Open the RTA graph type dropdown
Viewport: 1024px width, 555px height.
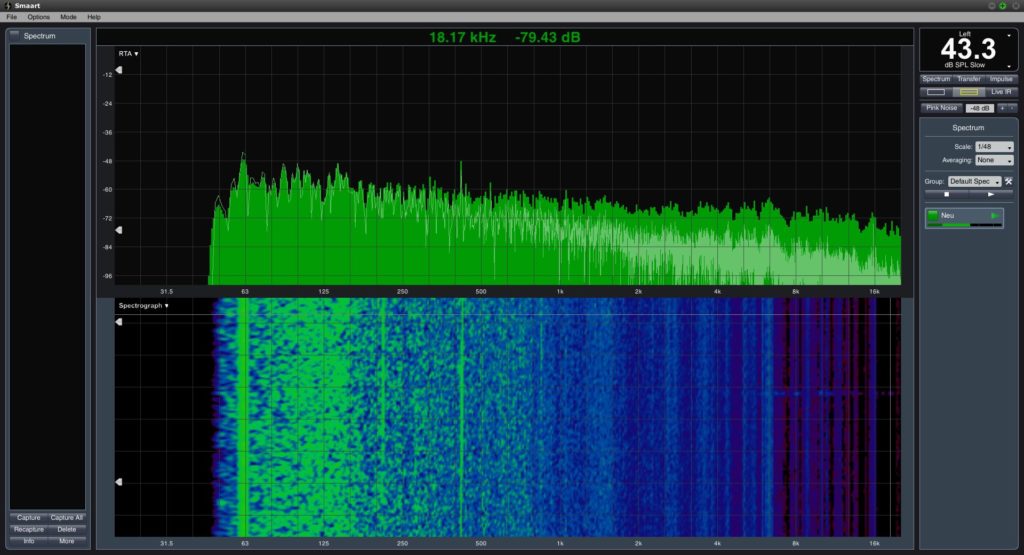tap(129, 54)
